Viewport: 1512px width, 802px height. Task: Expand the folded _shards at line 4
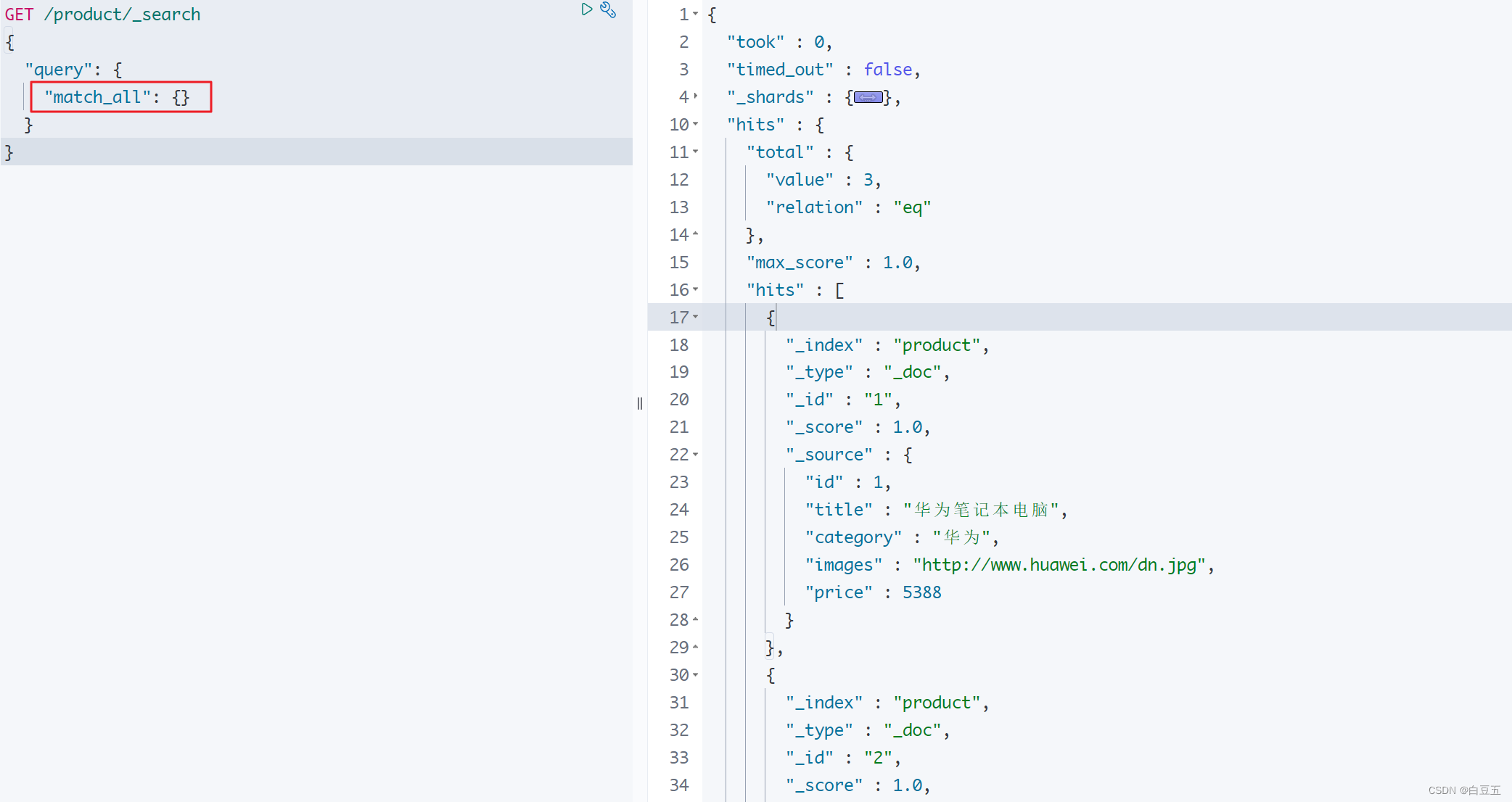[696, 96]
